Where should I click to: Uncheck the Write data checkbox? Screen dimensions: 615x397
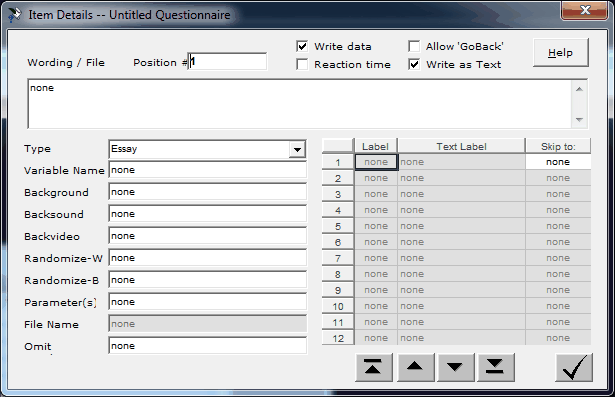[302, 46]
